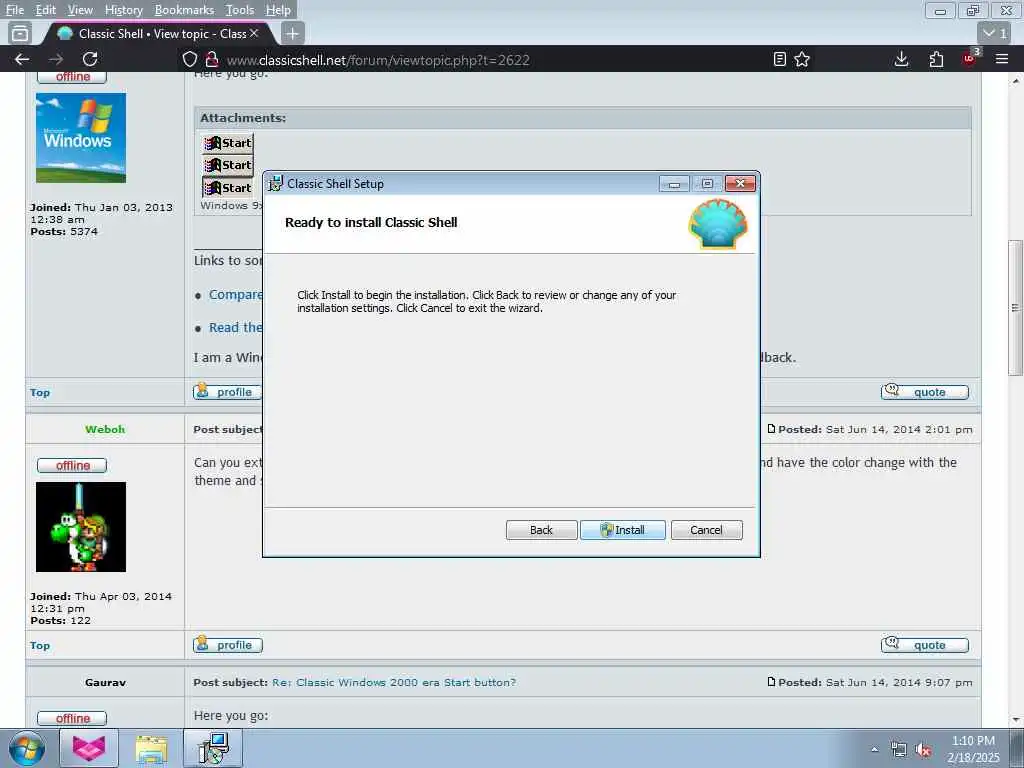The height and width of the screenshot is (768, 1024).
Task: Quote Weboh's post
Action: pos(925,645)
